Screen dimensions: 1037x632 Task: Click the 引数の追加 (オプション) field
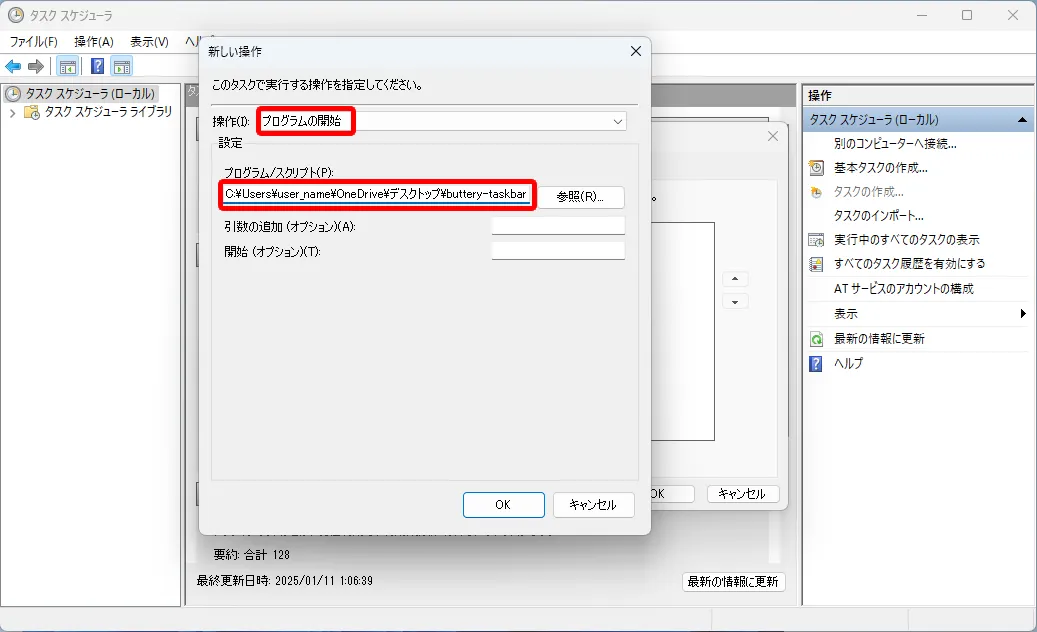click(558, 226)
